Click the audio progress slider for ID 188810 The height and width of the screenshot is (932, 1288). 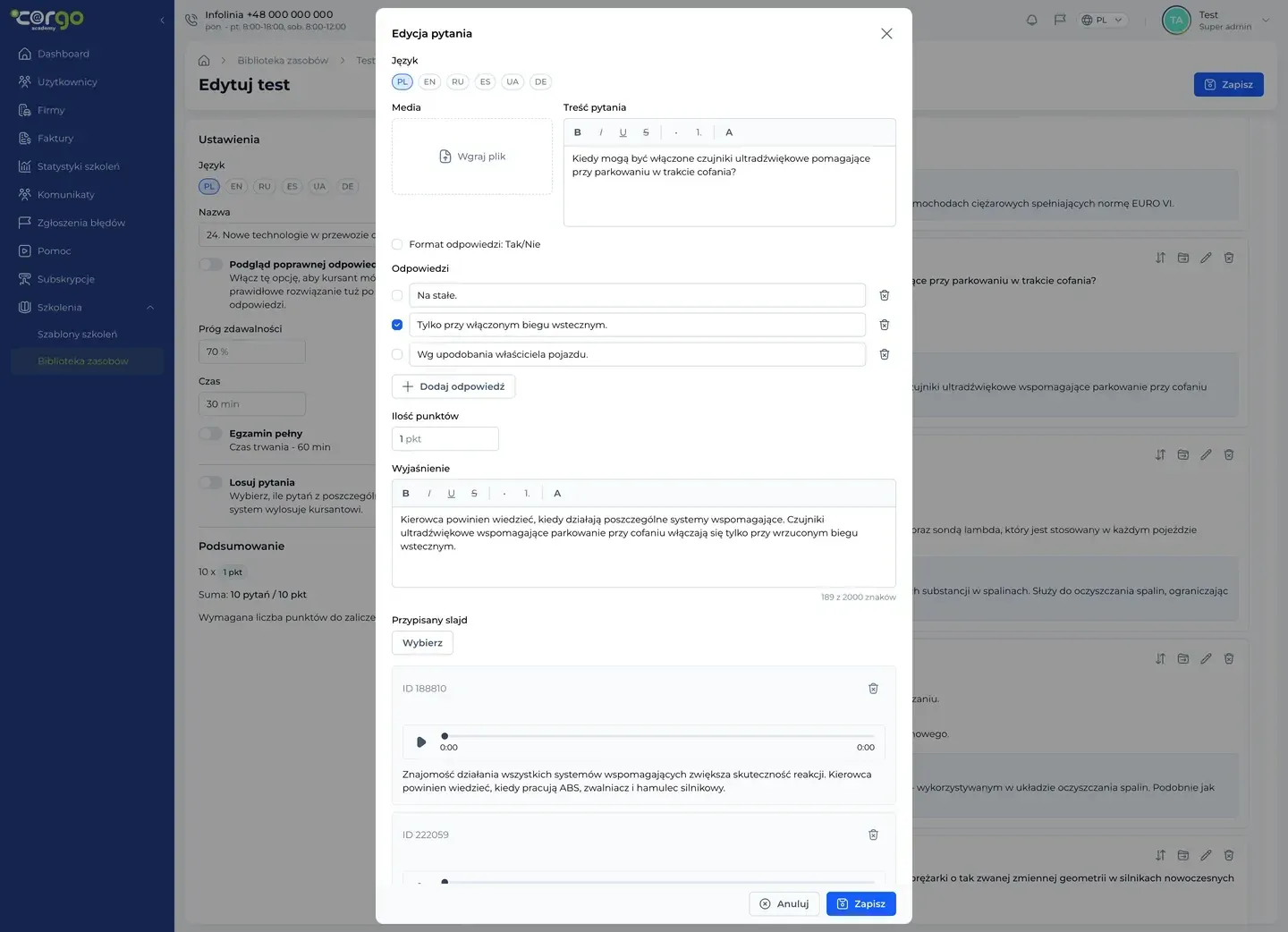coord(659,736)
